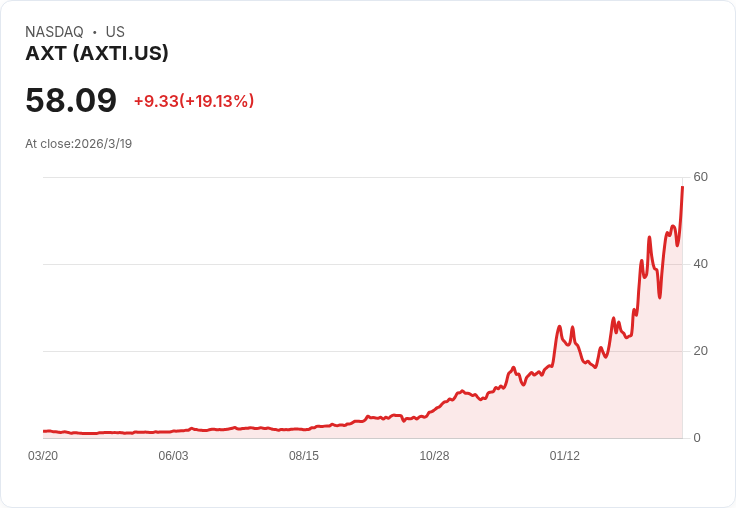Click the 01/12 date axis label
The image size is (736, 508).
[x=565, y=456]
